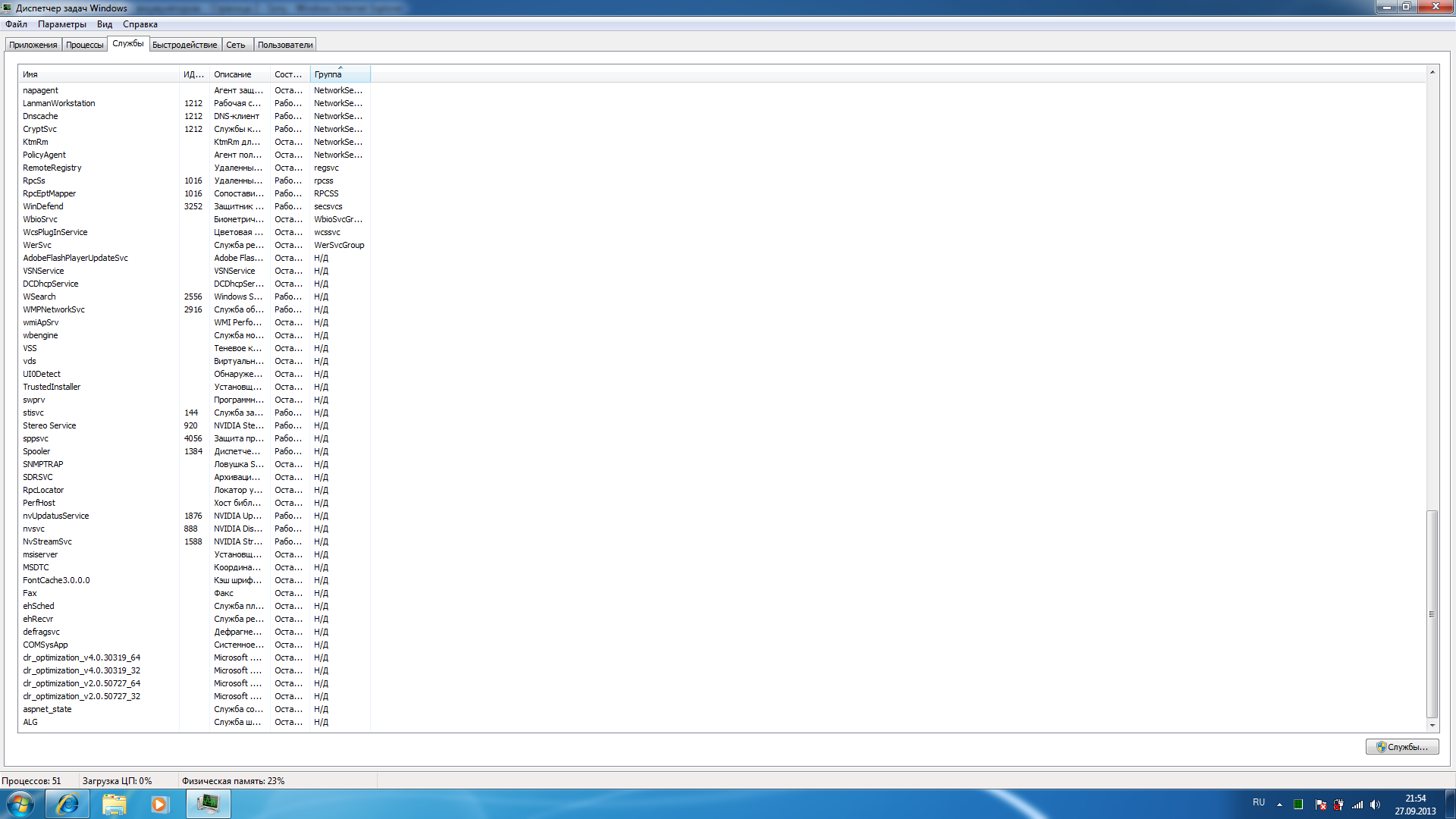The image size is (1456, 819).
Task: Click the scrollbar up arrow
Action: [1432, 72]
